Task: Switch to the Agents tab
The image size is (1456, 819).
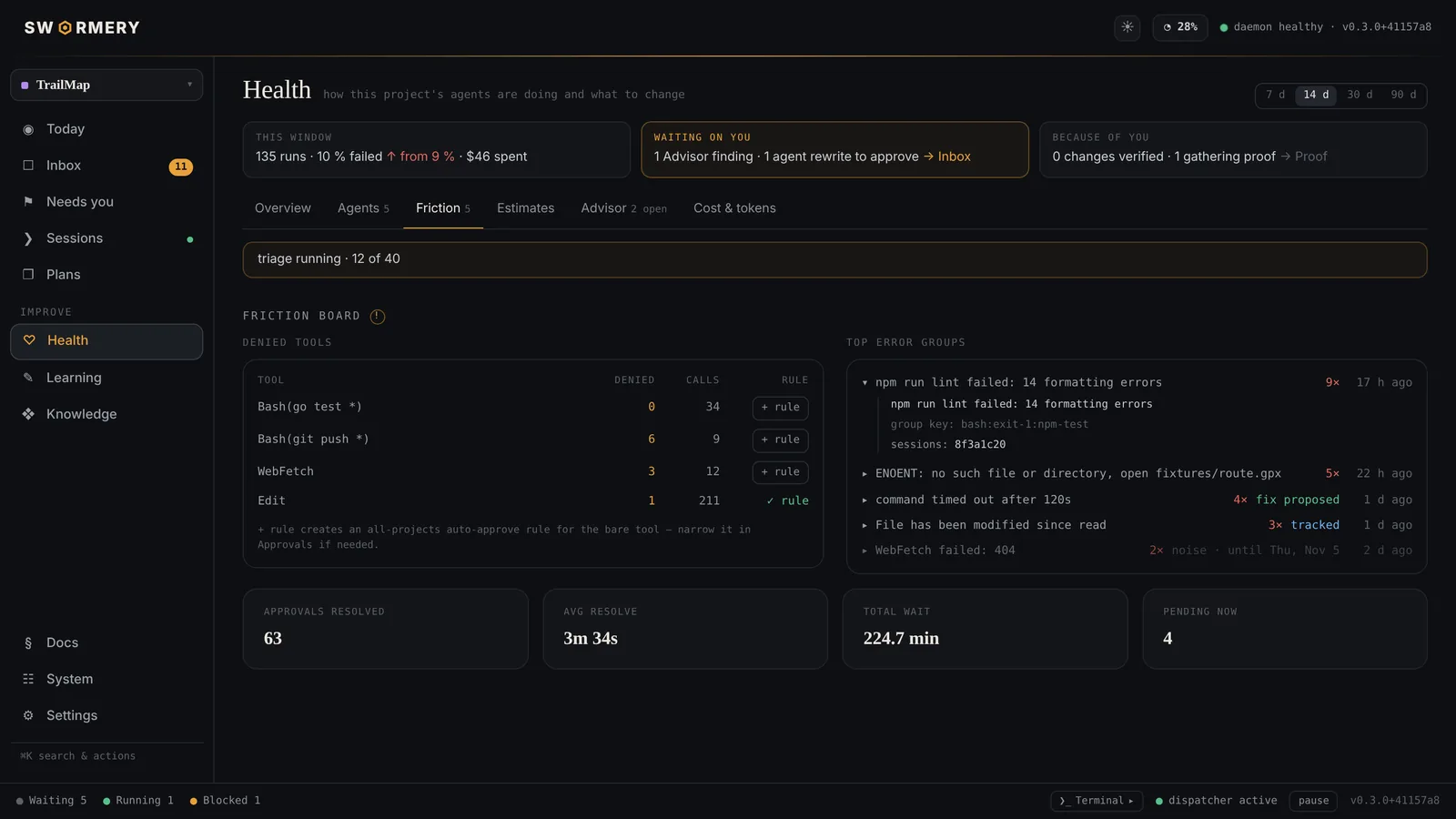Action: (363, 208)
